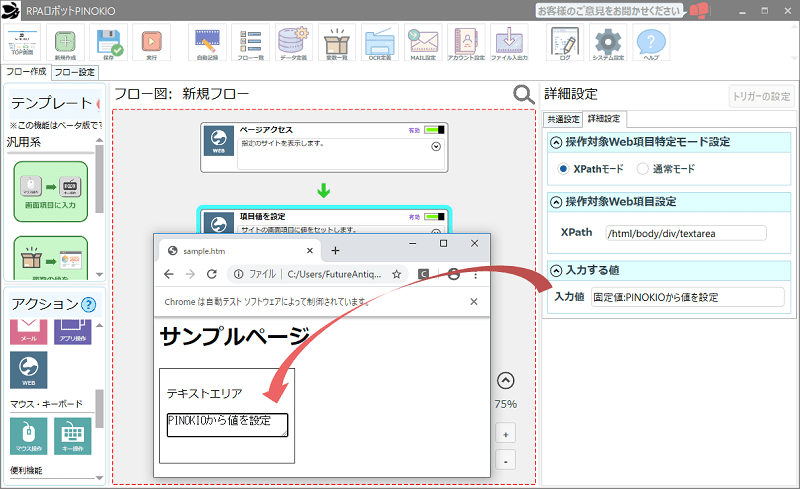The width and height of the screenshot is (800, 489).
Task: Click the up chevron above 75% zoom
Action: pos(505,380)
